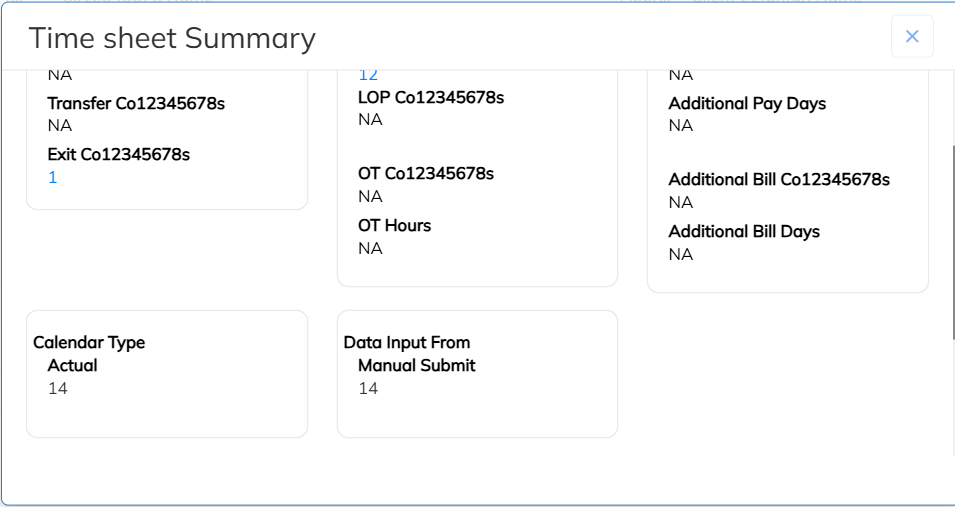The image size is (955, 507).
Task: Select the Exit Co12345678s label
Action: click(x=118, y=154)
